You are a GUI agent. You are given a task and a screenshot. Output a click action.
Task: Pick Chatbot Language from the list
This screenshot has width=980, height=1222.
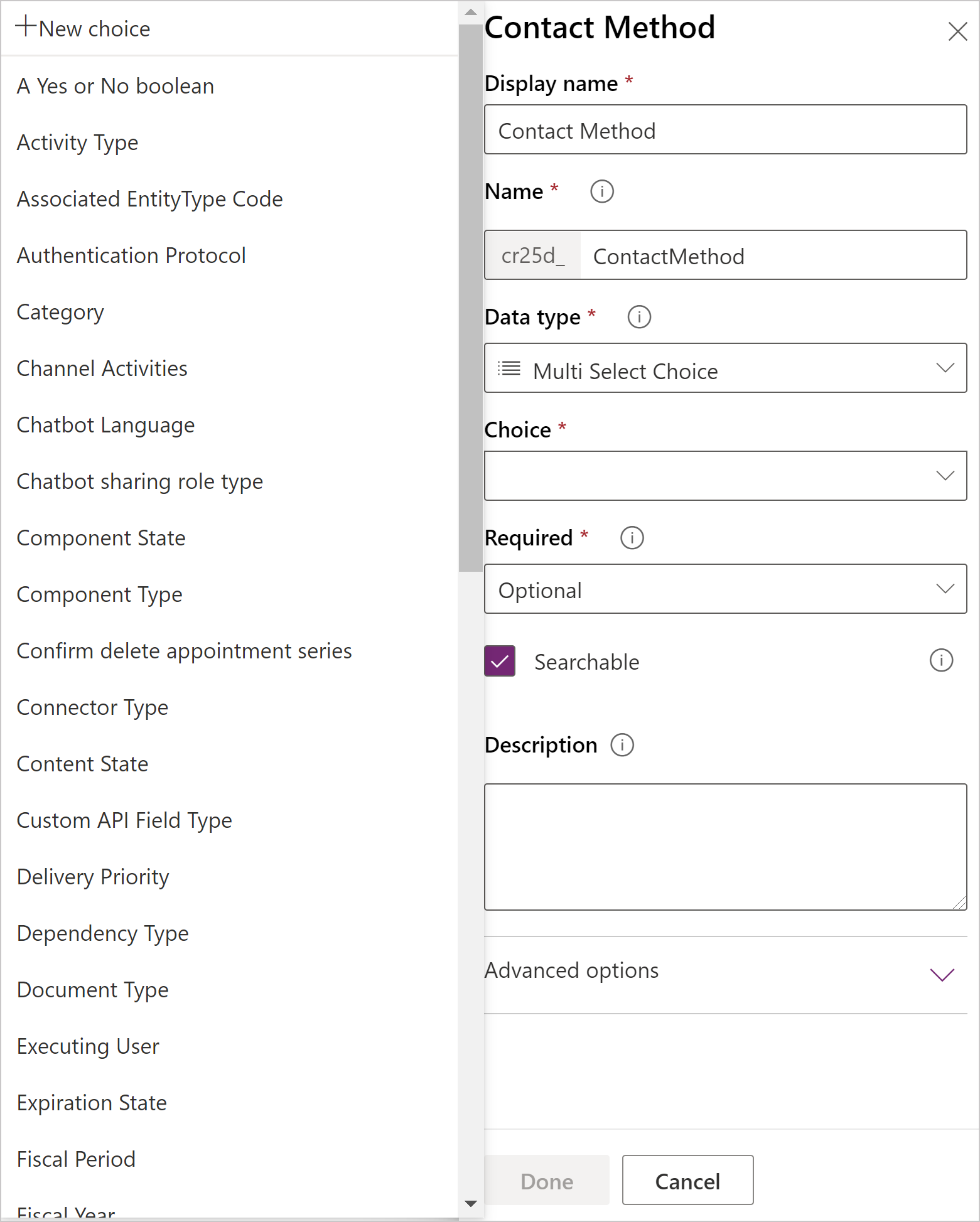pyautogui.click(x=105, y=425)
